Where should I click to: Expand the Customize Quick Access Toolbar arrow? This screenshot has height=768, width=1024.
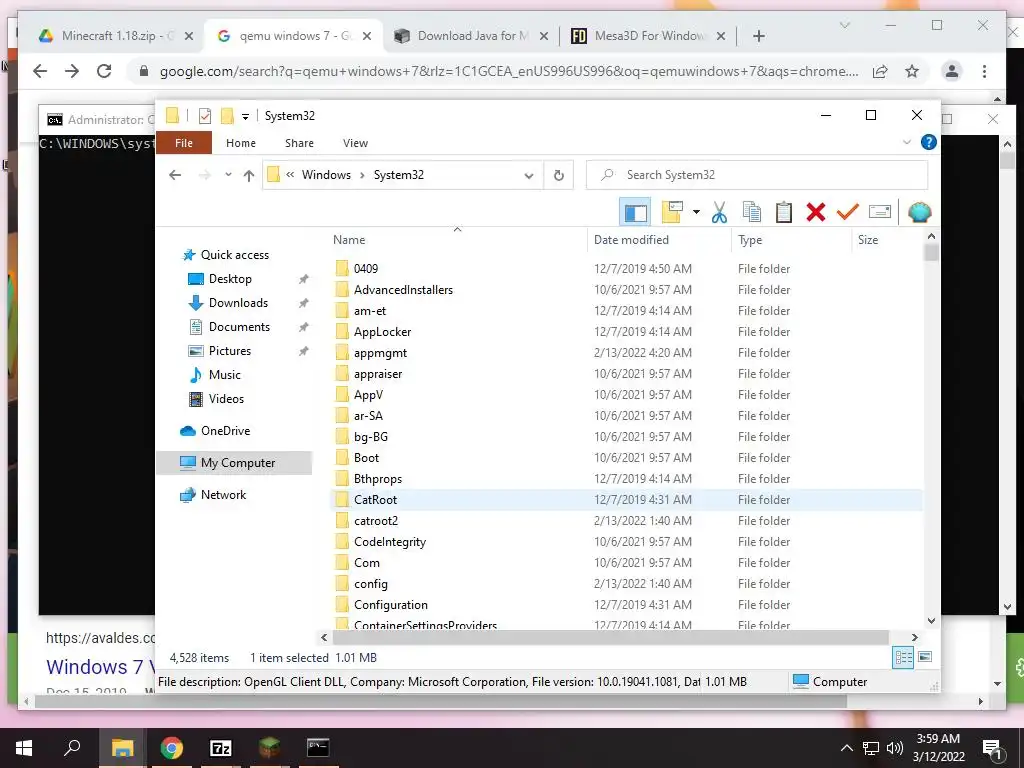[x=246, y=117]
